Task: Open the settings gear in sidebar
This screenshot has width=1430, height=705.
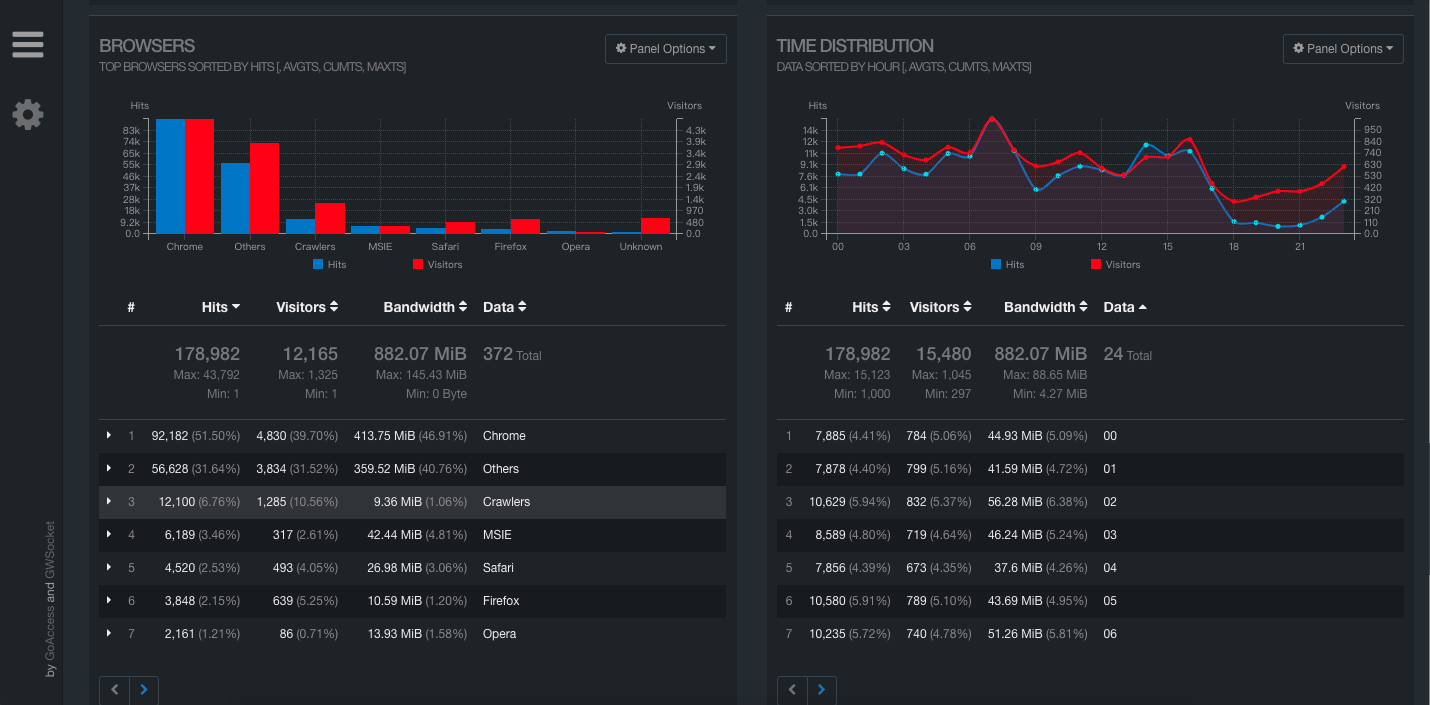Action: [x=27, y=114]
